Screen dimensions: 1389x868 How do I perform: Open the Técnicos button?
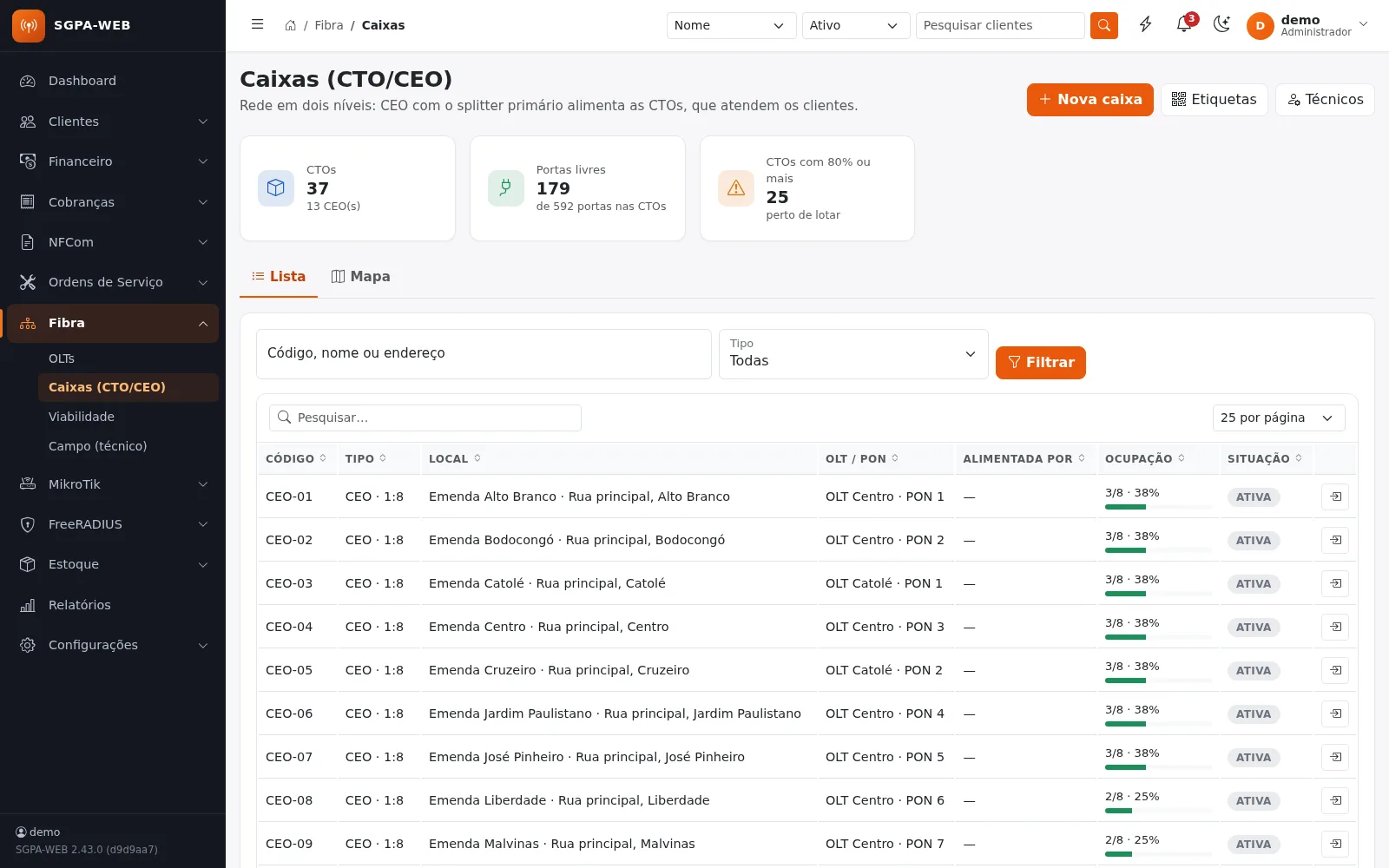coord(1325,100)
